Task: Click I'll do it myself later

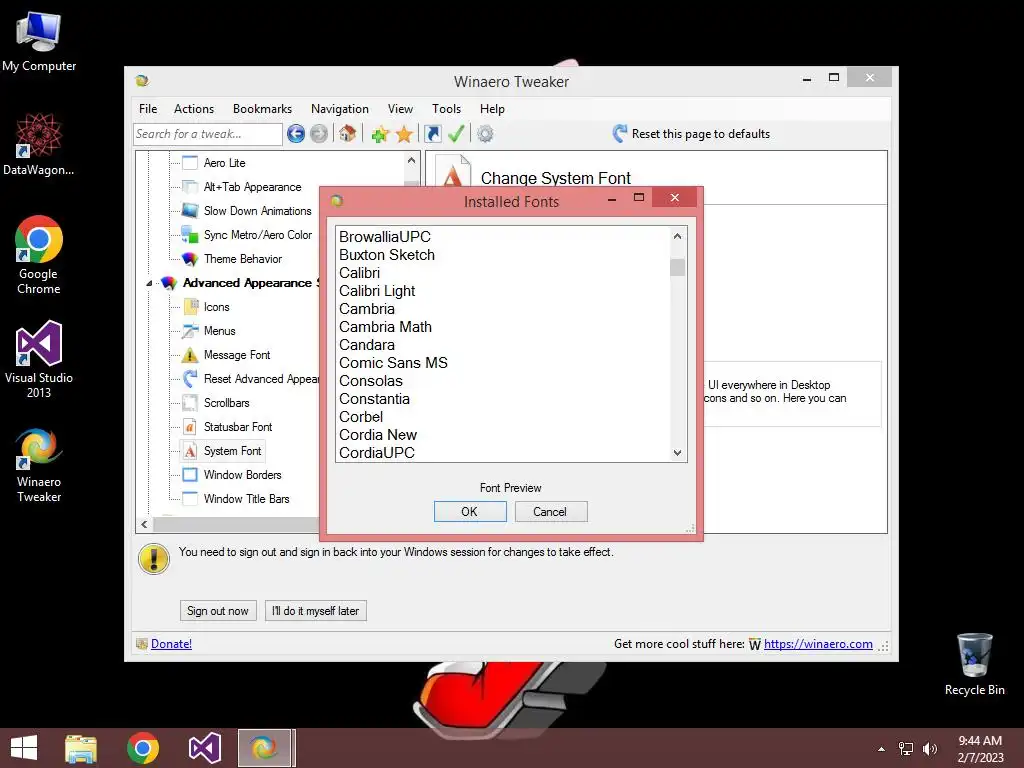Action: [315, 611]
